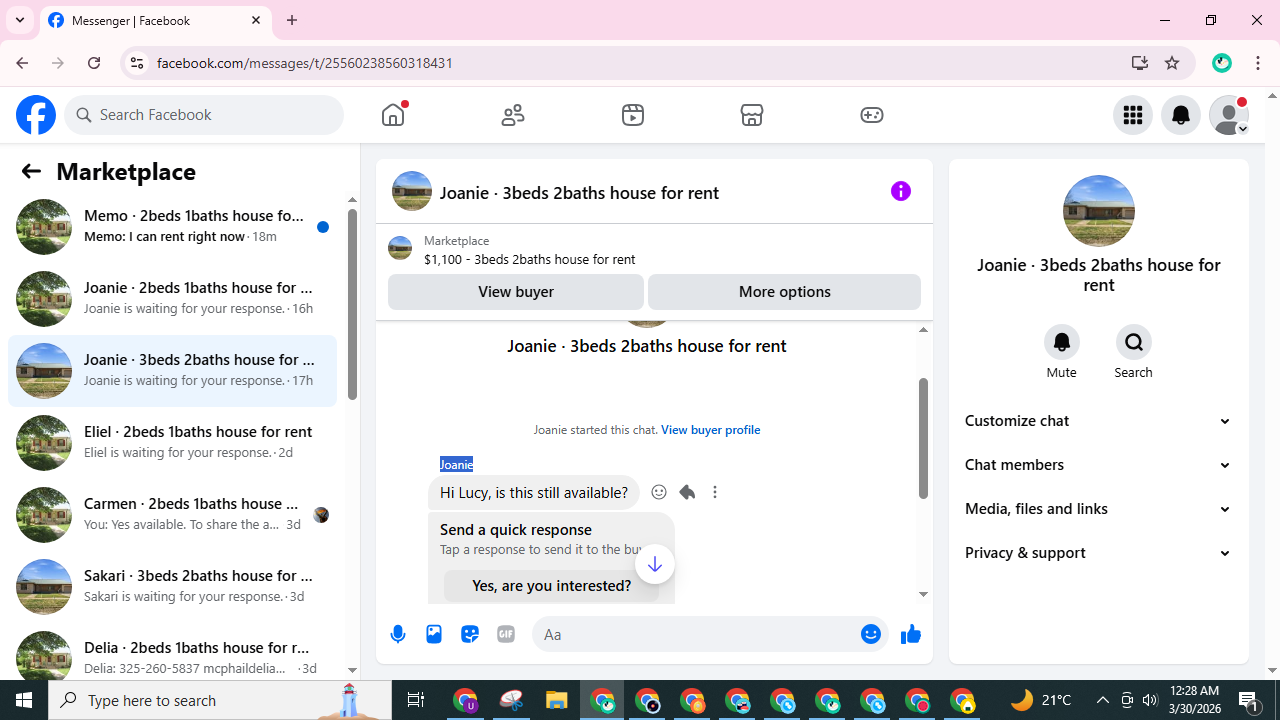
Task: Click the Windows taskbar search box
Action: click(x=220, y=700)
